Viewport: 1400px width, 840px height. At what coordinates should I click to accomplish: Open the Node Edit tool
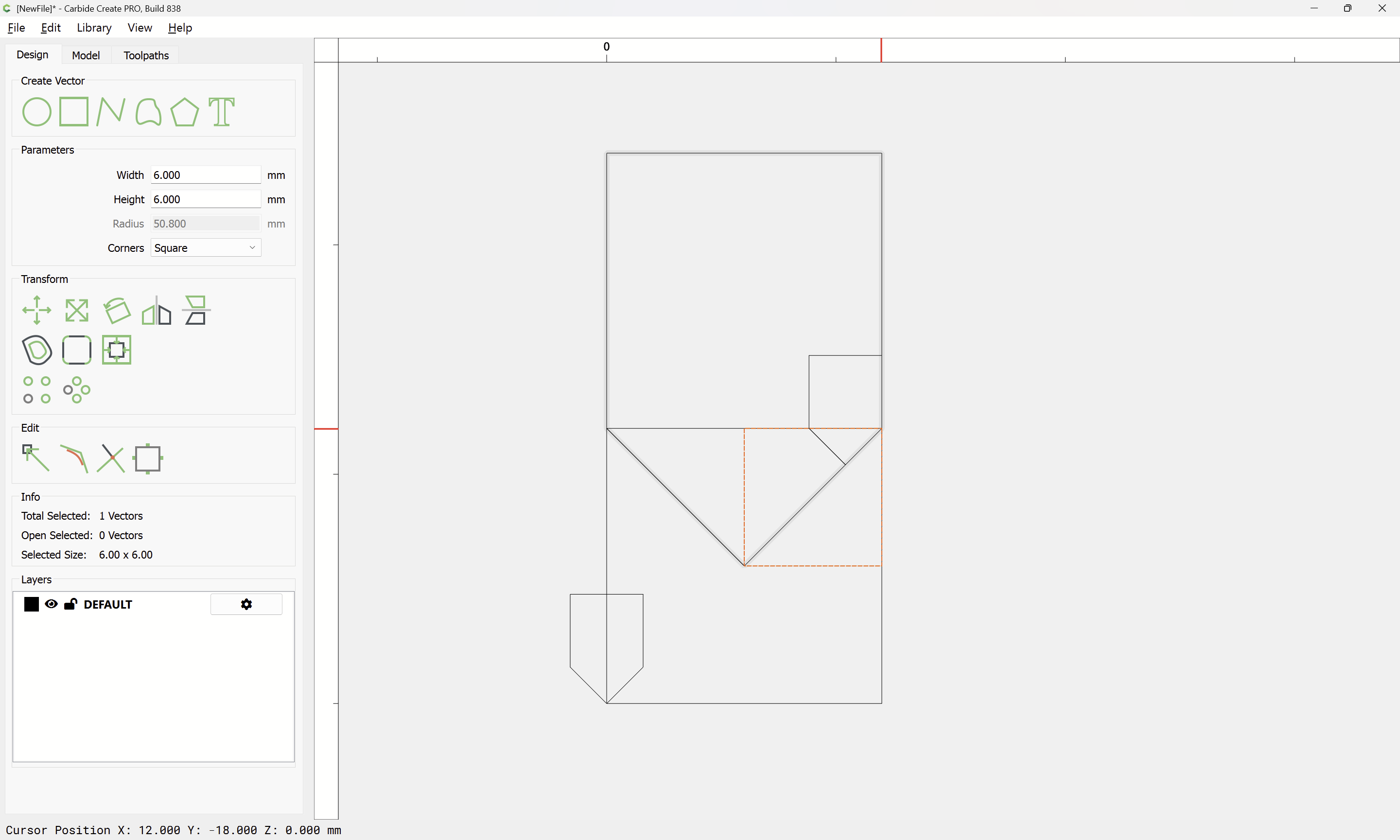(35, 458)
